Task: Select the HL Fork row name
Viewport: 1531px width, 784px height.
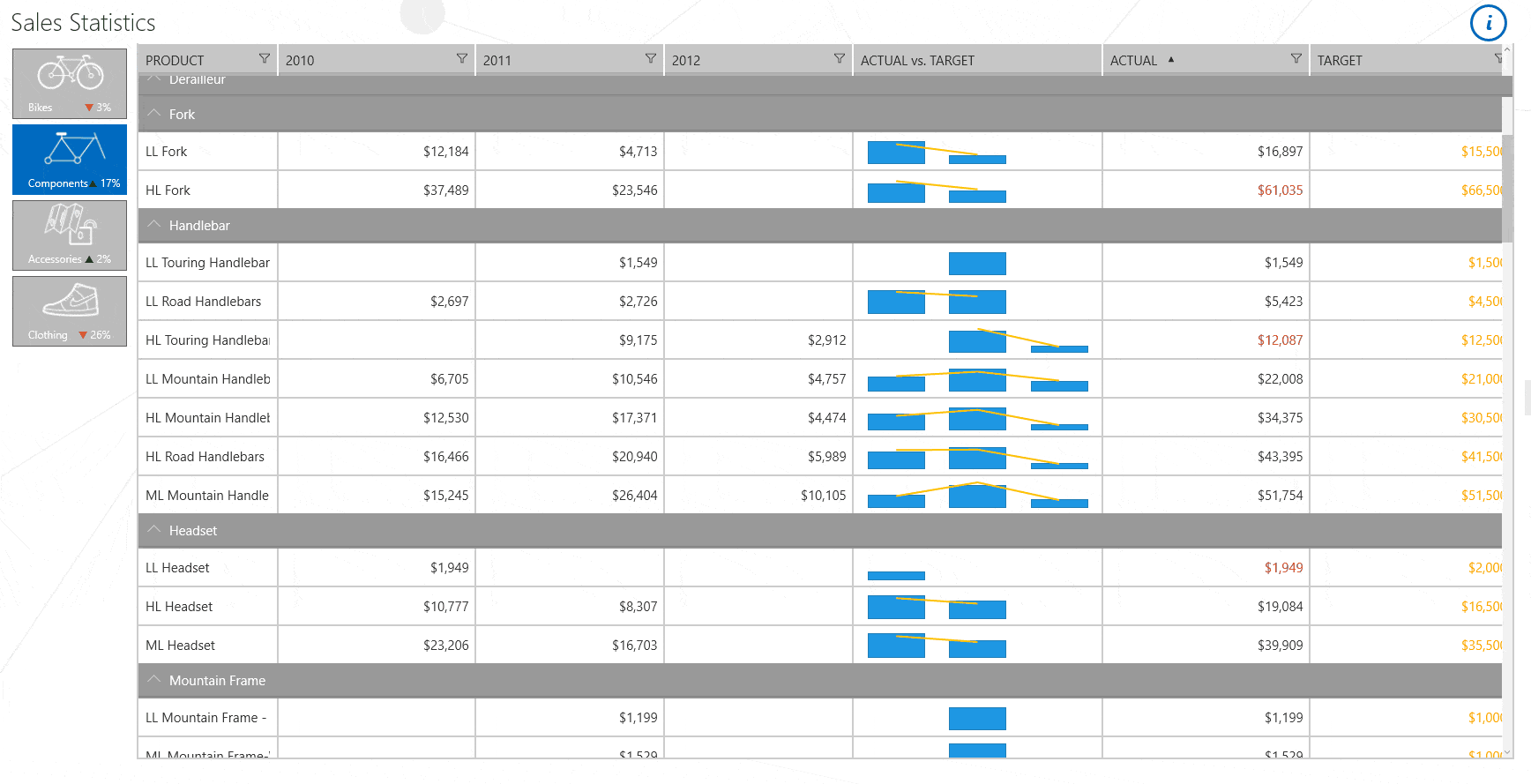Action: 168,190
